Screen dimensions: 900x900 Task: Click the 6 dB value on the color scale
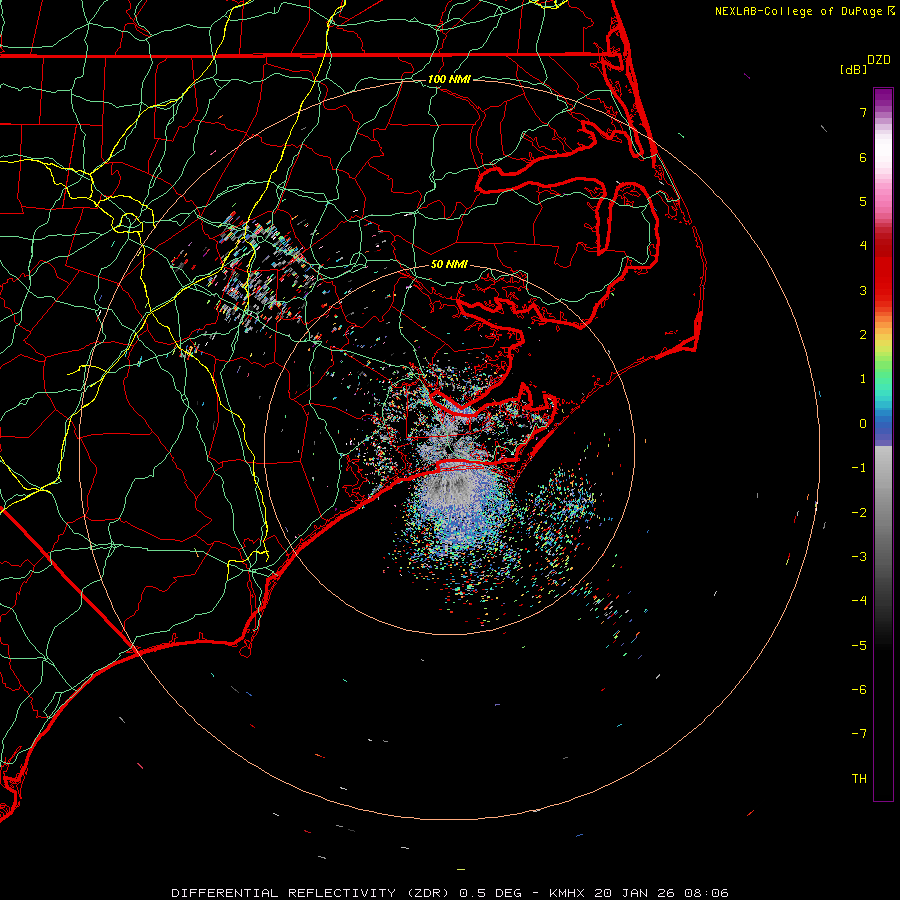tap(863, 157)
